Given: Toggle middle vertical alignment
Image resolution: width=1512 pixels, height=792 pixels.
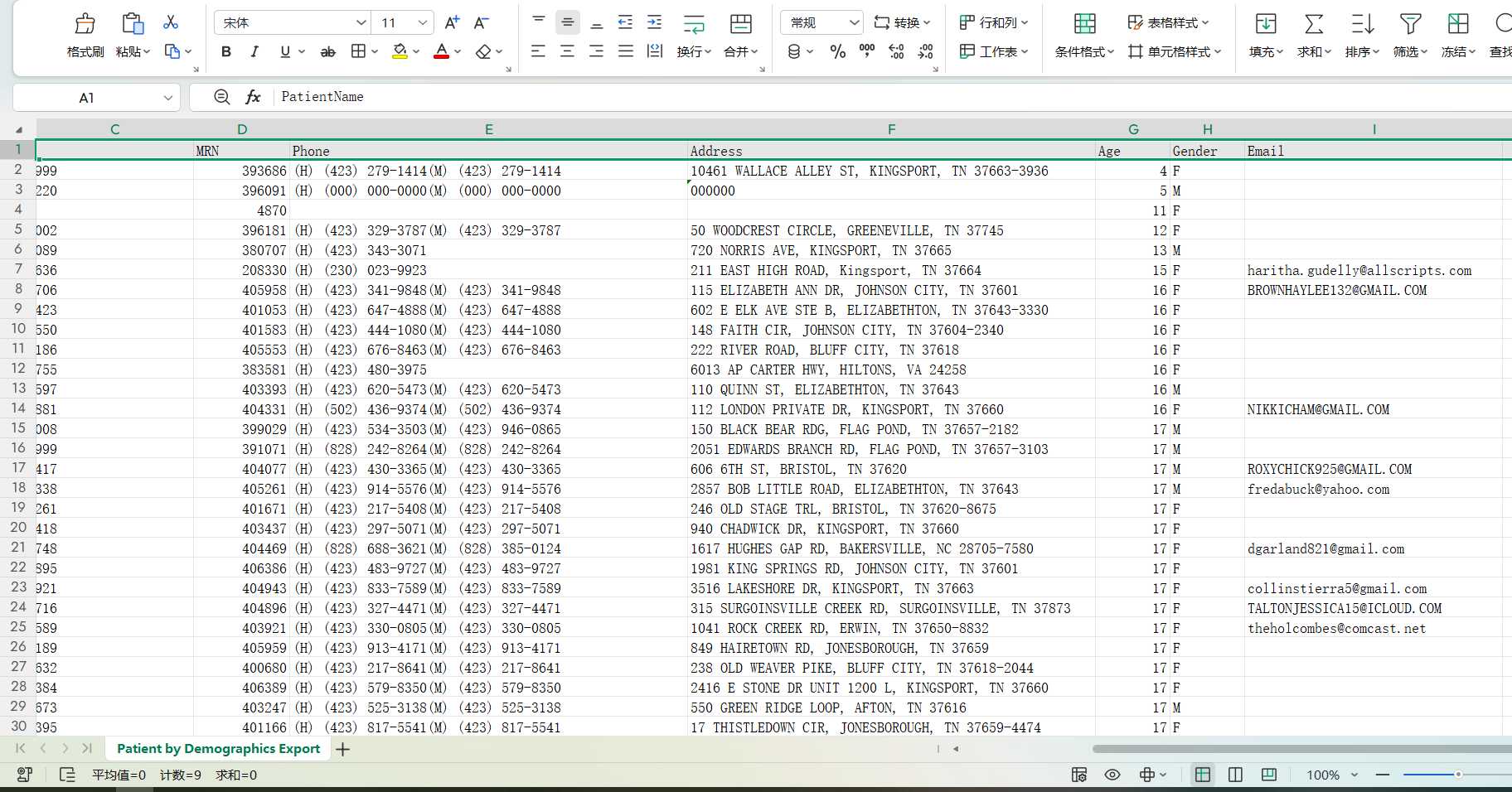Looking at the screenshot, I should (x=568, y=22).
